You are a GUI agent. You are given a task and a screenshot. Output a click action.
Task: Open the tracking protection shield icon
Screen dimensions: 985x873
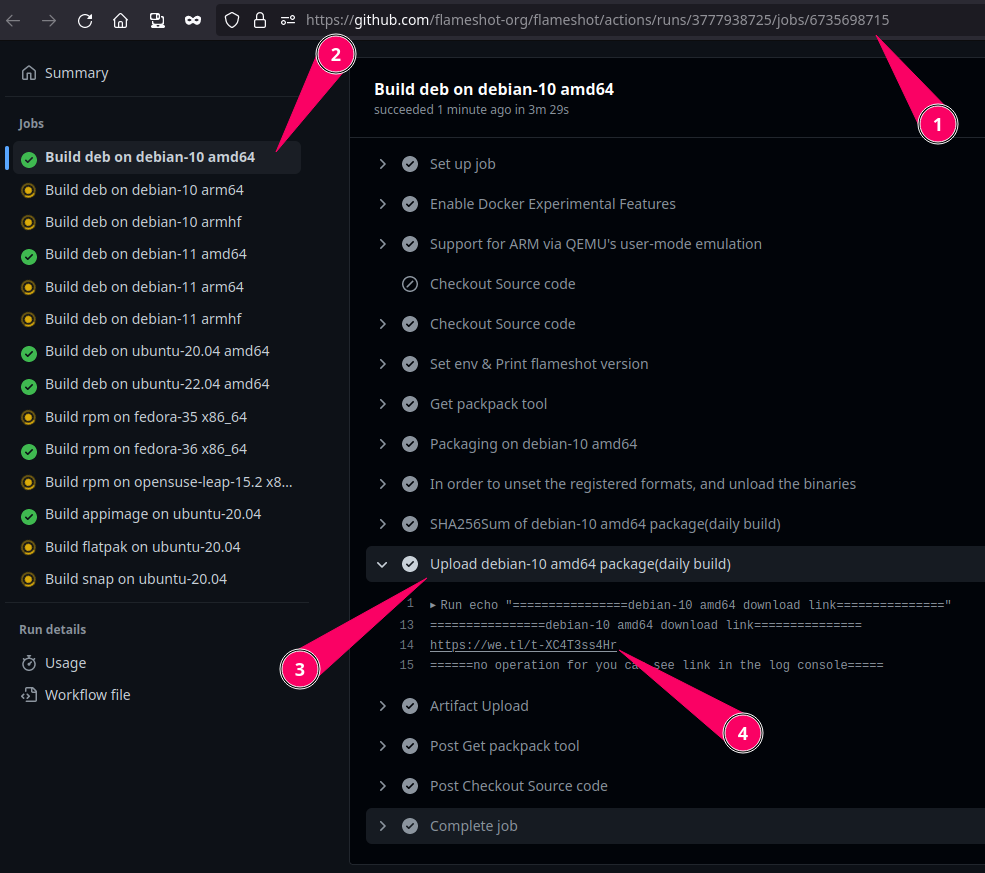(x=231, y=20)
